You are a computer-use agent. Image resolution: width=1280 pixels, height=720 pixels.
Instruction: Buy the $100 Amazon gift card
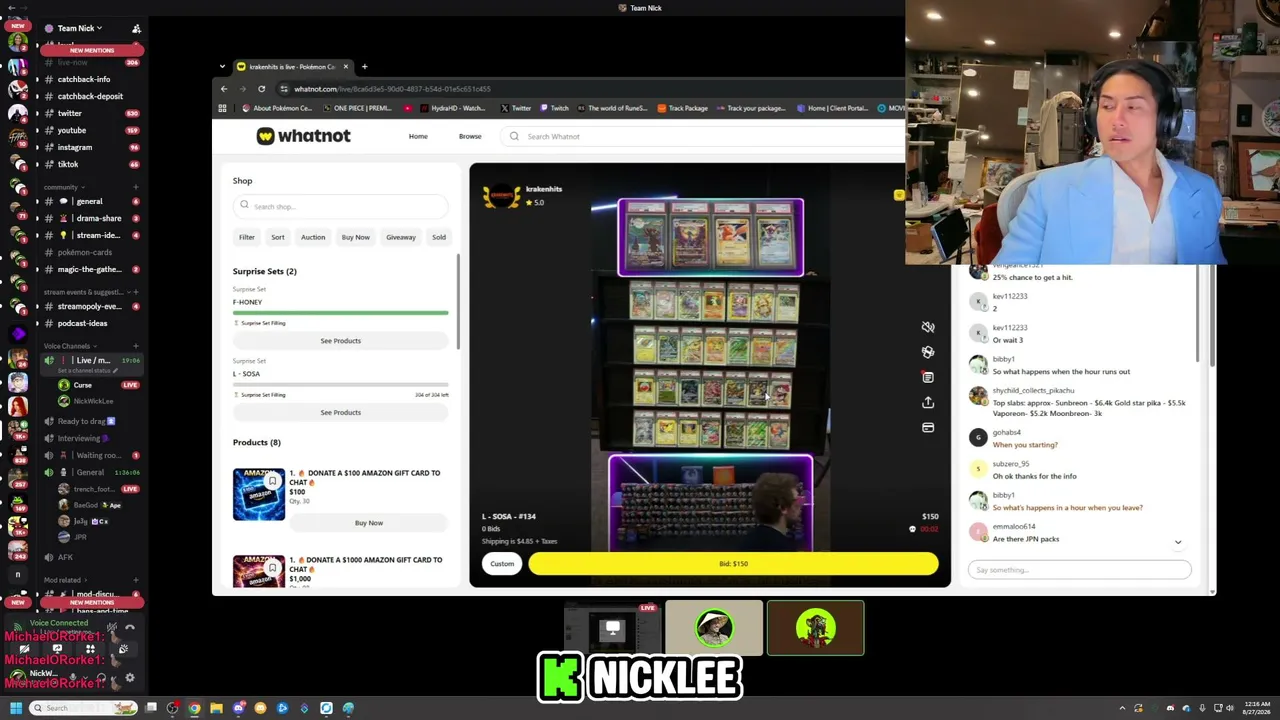[369, 523]
